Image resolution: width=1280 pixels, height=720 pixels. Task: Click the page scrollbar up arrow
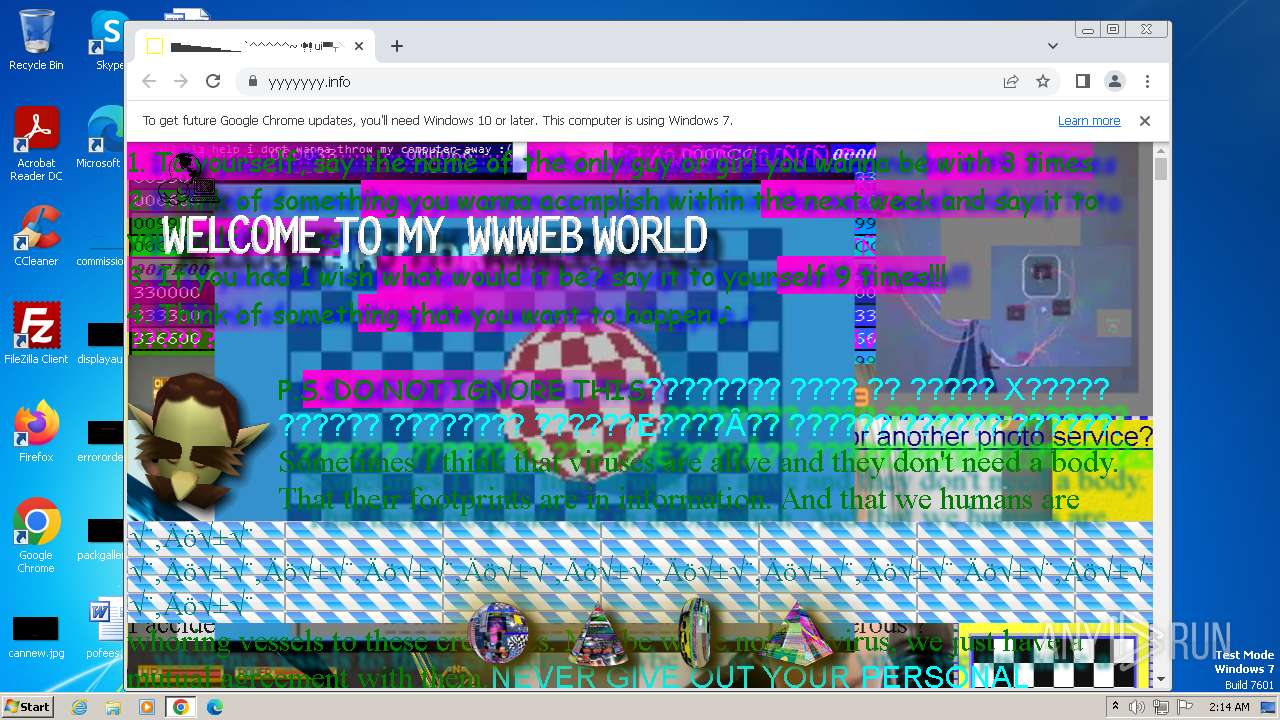click(1161, 151)
